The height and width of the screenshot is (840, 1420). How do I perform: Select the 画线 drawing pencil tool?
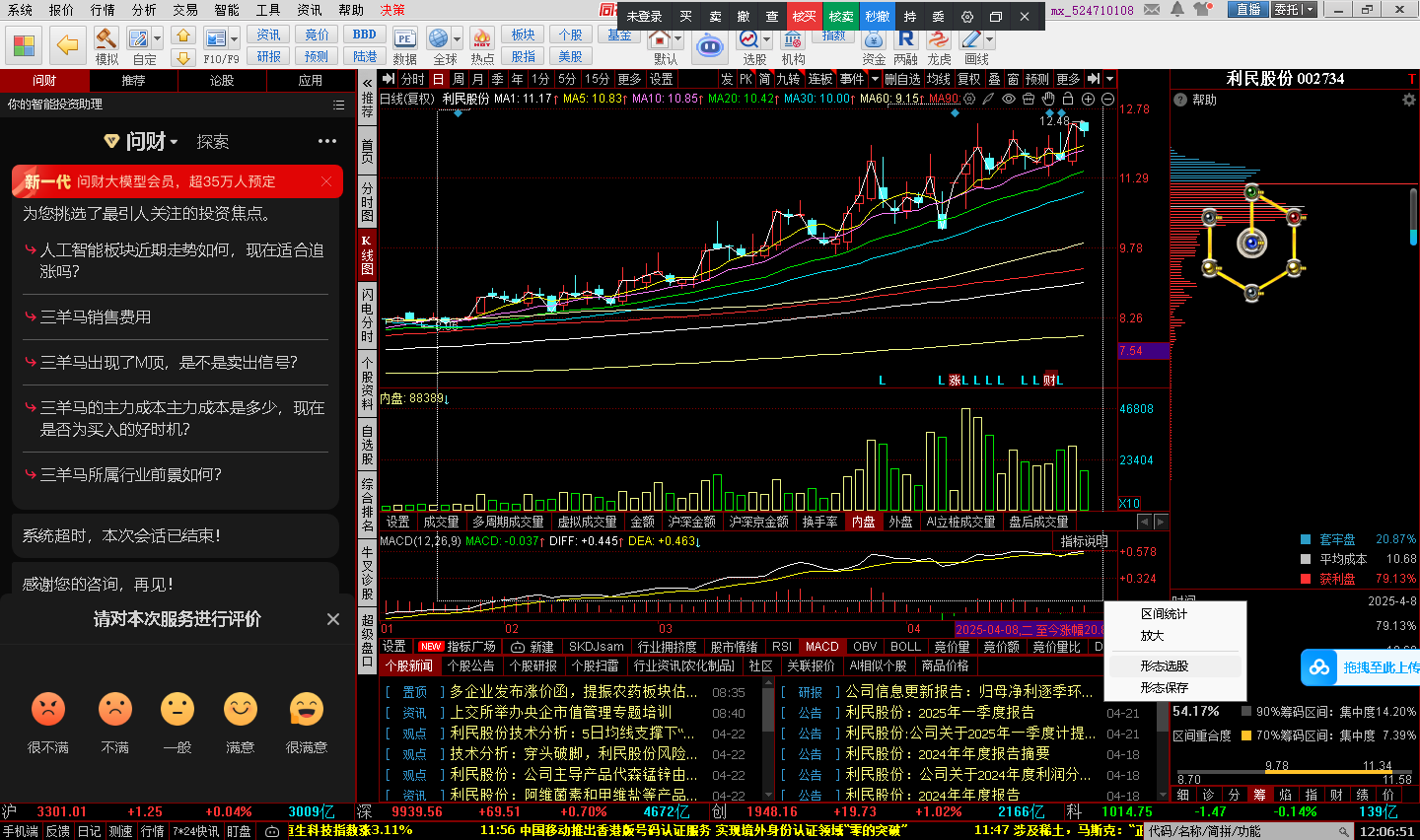click(971, 38)
